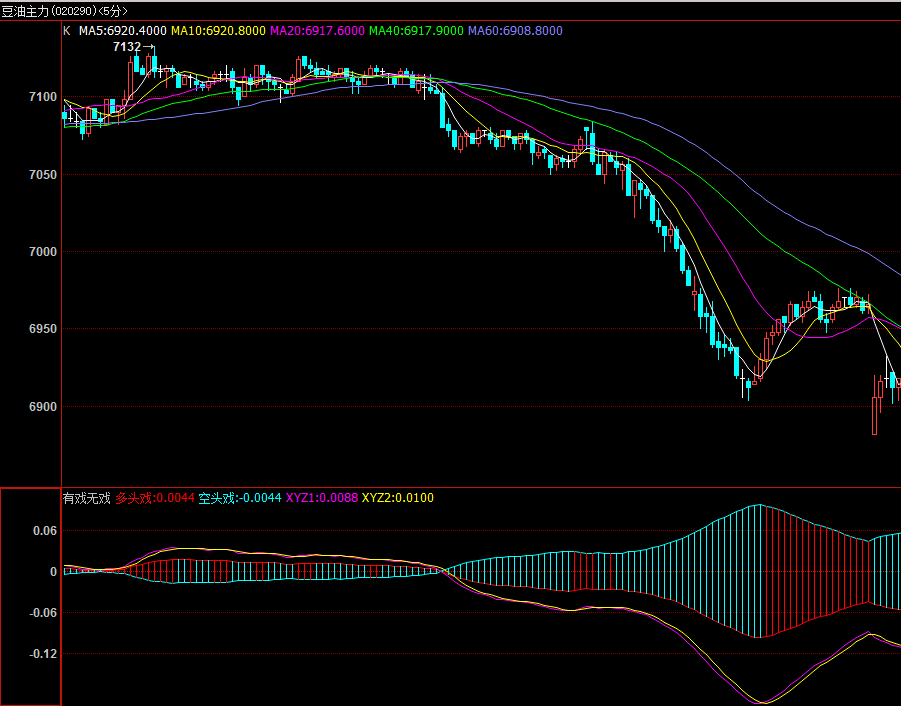
Task: Click the K candlestick label
Action: click(x=67, y=31)
